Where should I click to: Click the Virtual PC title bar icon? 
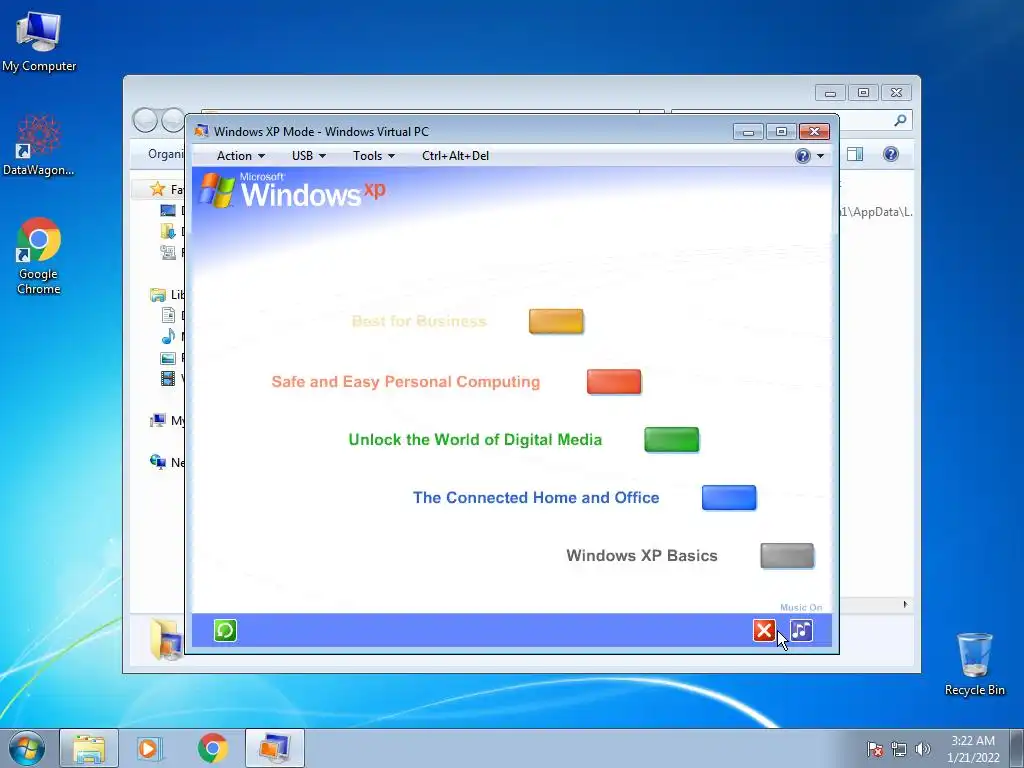(x=201, y=131)
